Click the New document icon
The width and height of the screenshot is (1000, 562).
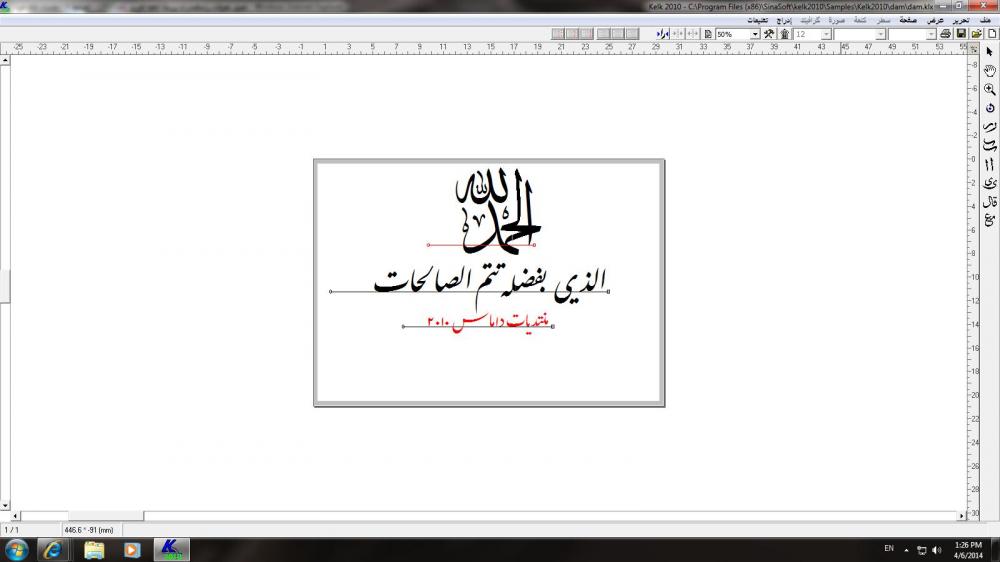coord(992,34)
